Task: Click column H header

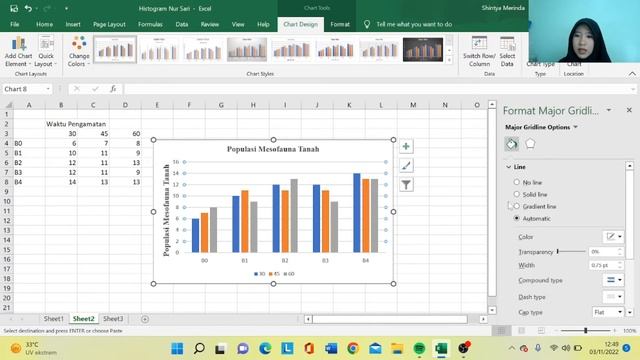Action: tap(253, 105)
